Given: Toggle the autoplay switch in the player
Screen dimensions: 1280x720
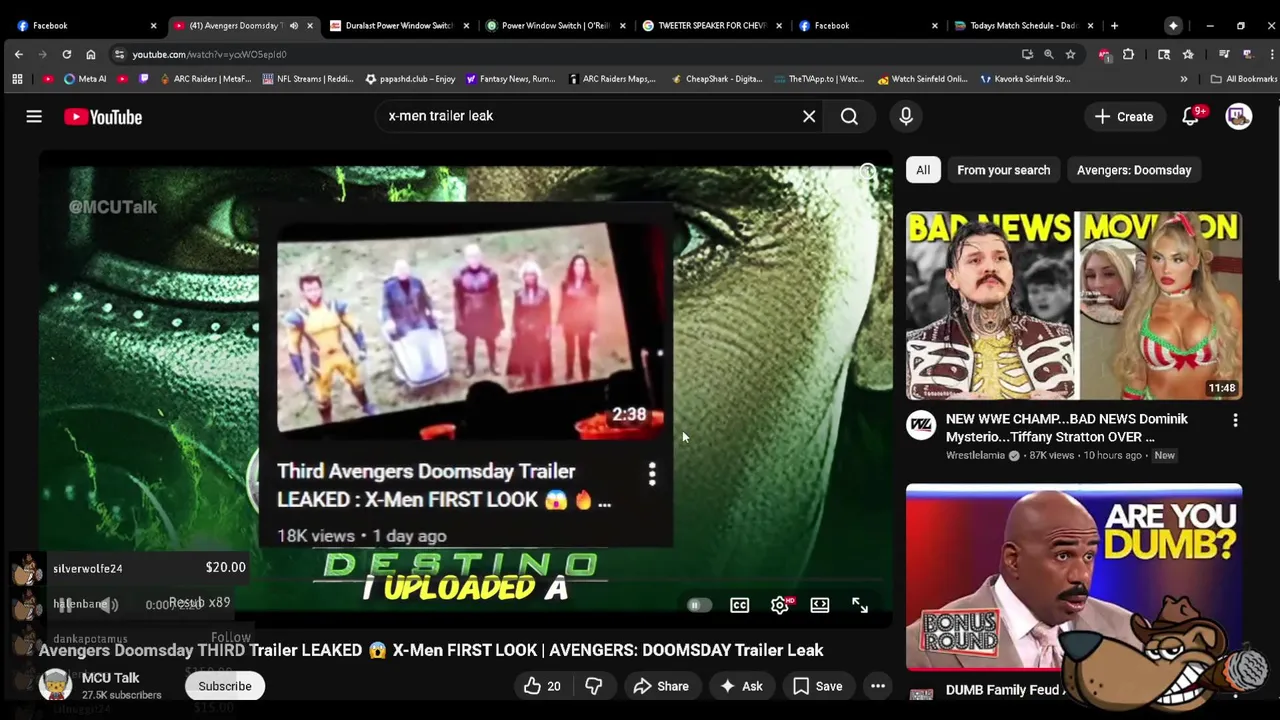Looking at the screenshot, I should (699, 605).
